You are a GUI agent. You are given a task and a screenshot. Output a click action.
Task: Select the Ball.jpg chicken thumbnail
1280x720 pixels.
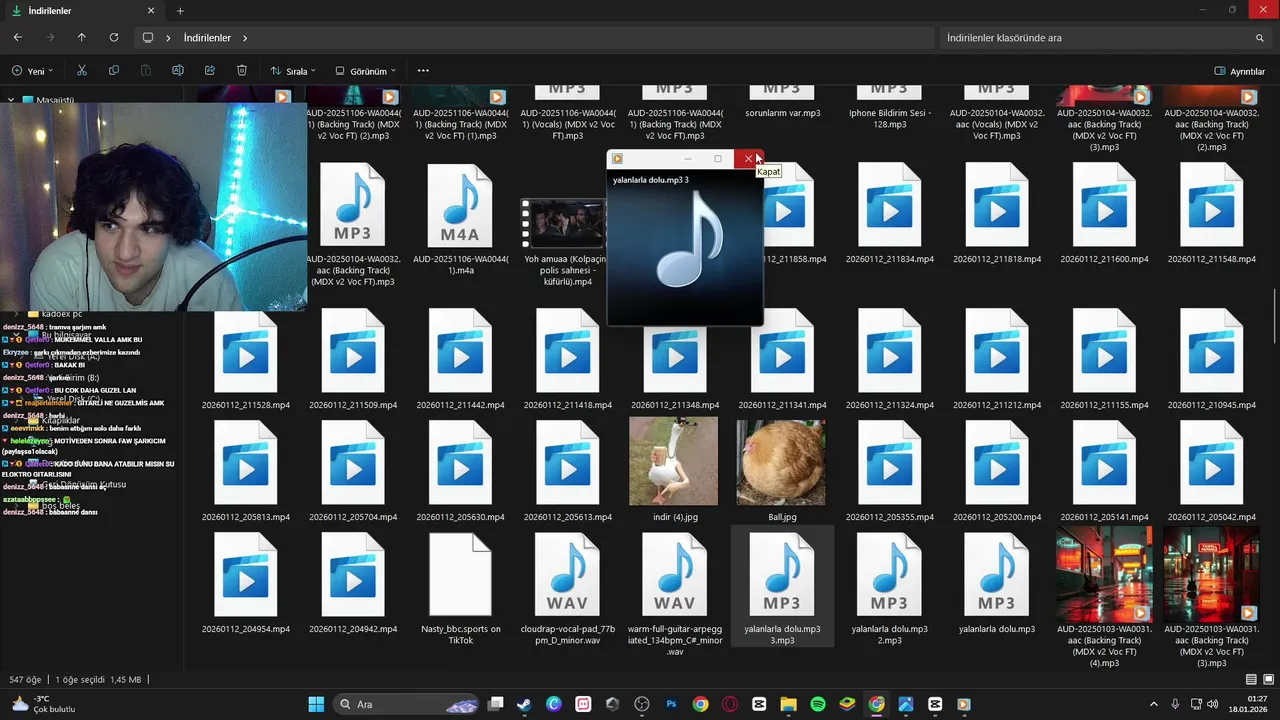coord(781,462)
